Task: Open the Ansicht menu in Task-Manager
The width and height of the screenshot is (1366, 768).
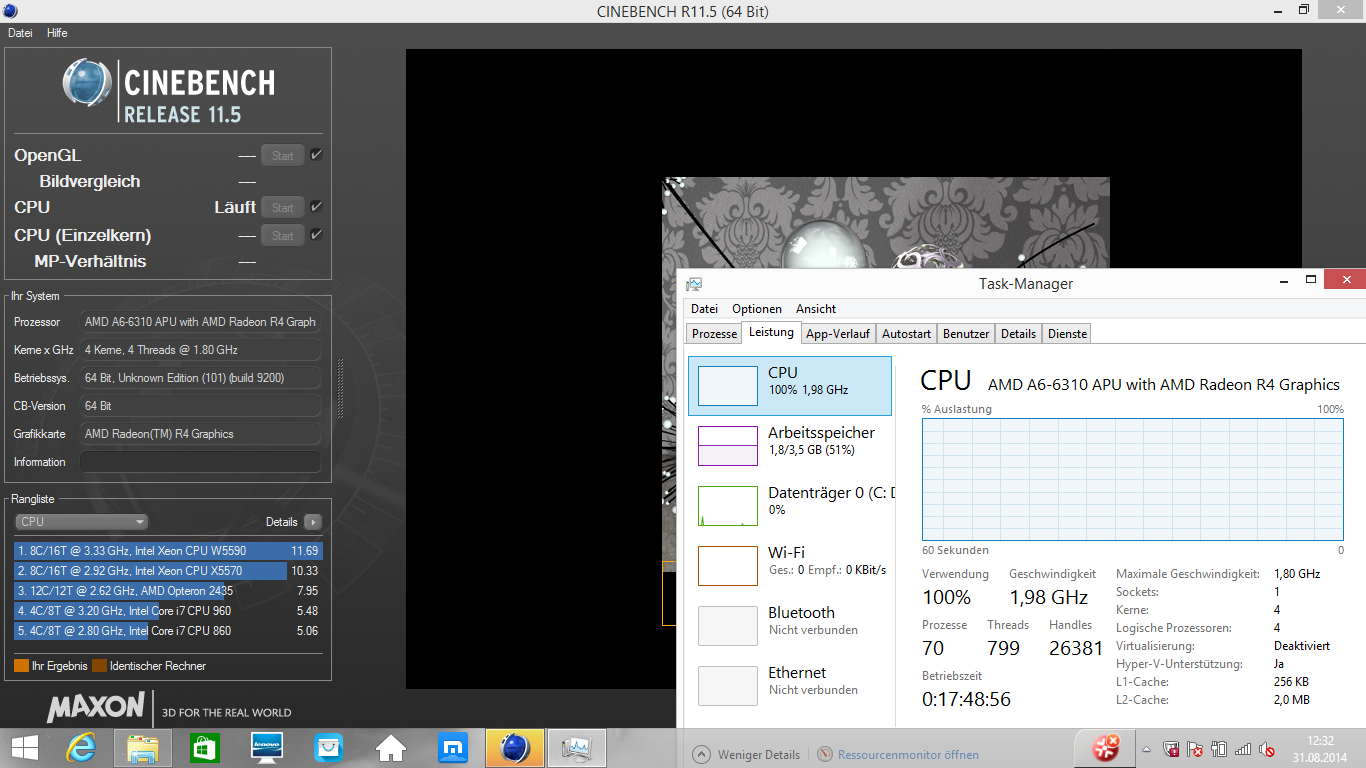Action: coord(816,309)
